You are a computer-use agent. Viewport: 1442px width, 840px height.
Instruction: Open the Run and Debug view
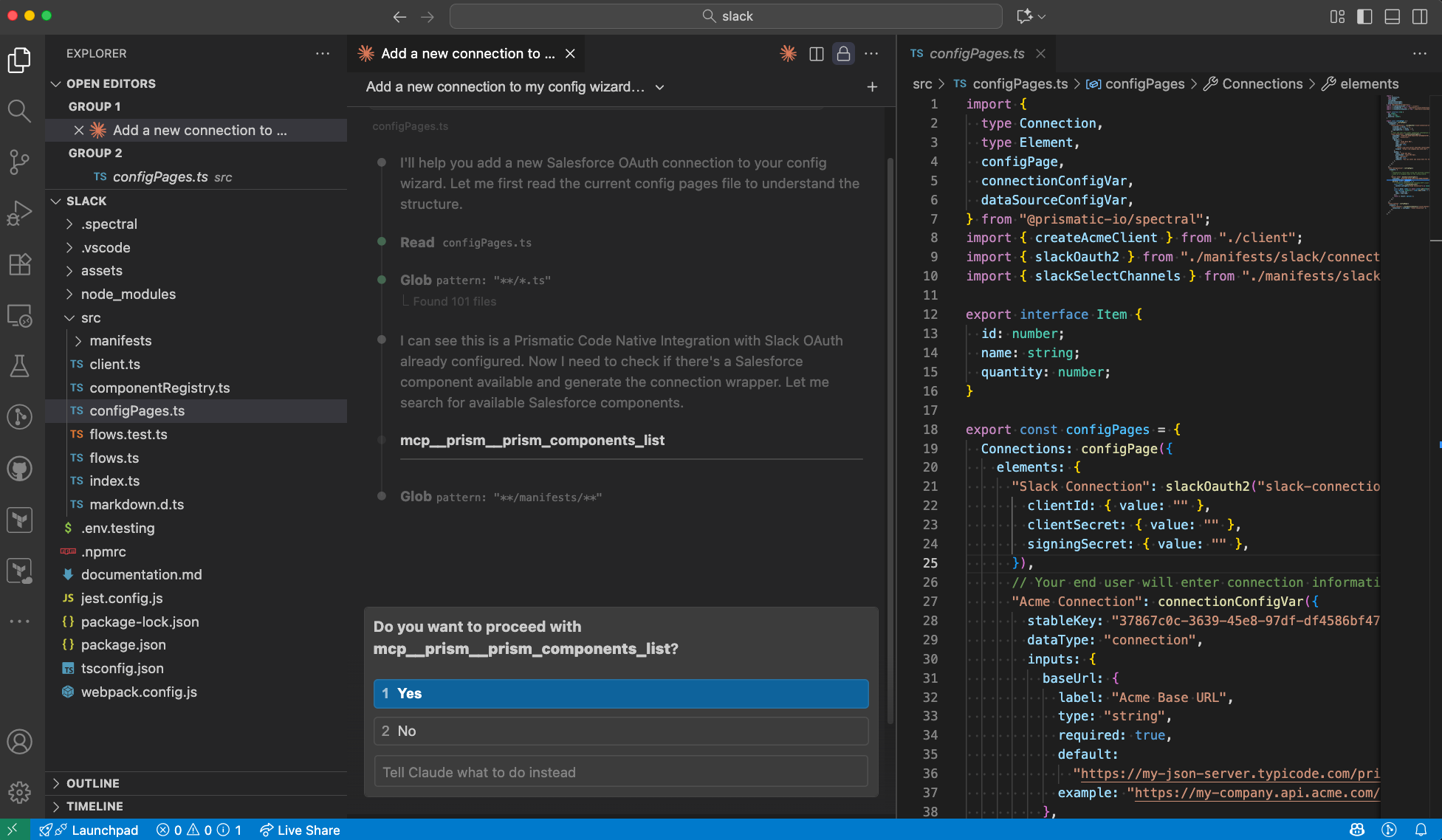pos(19,213)
